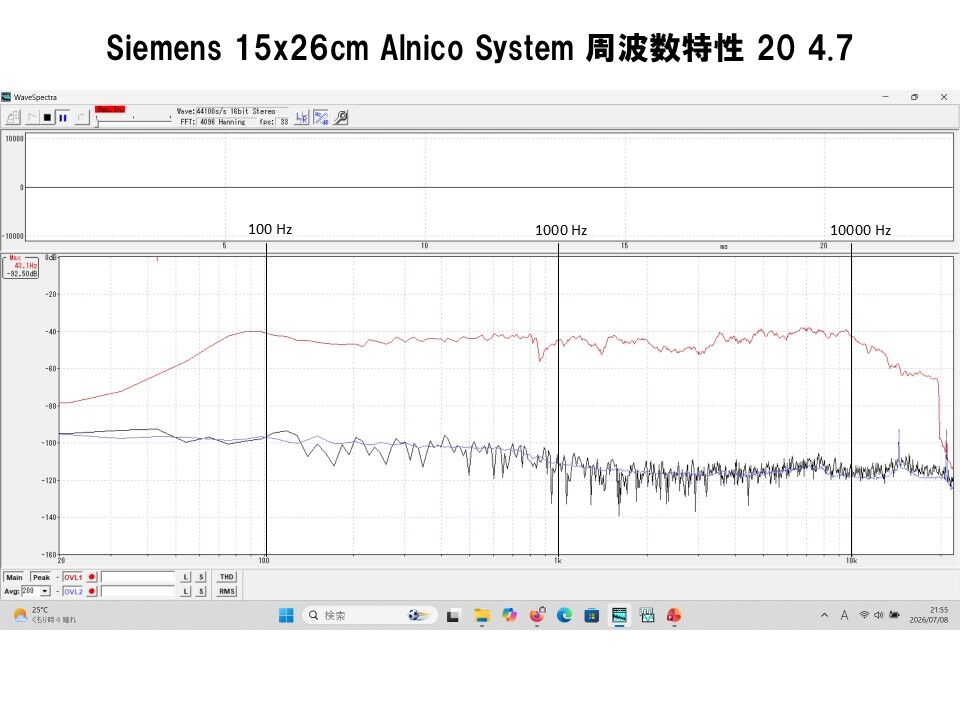Click the L/R channel select icon
Screen dimensions: 960x720
(x=302, y=118)
